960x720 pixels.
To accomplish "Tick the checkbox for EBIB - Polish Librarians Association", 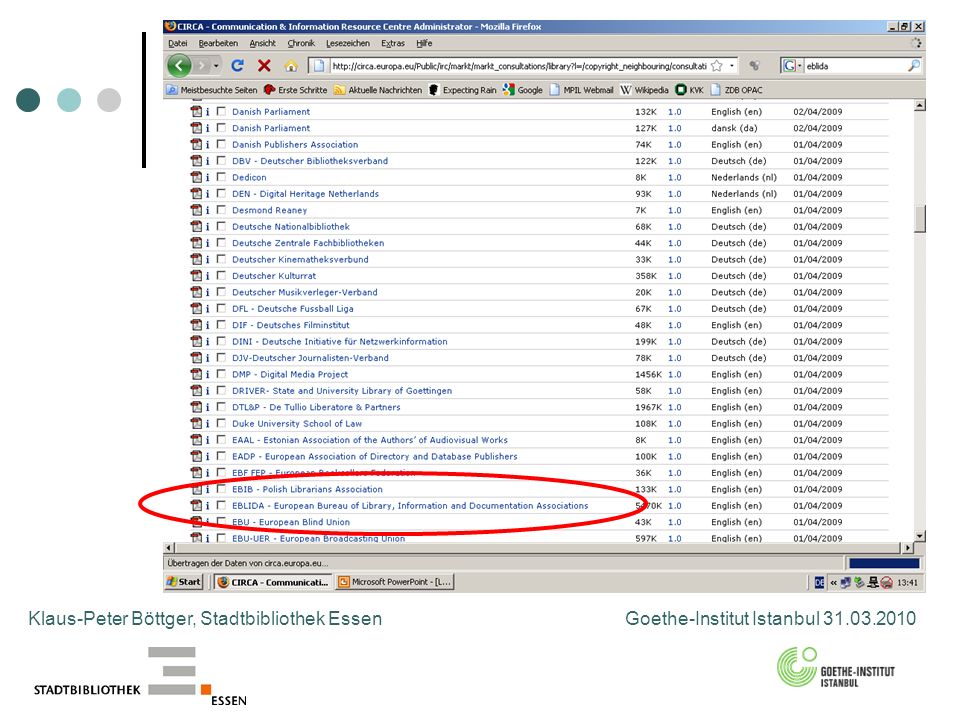I will click(x=221, y=489).
